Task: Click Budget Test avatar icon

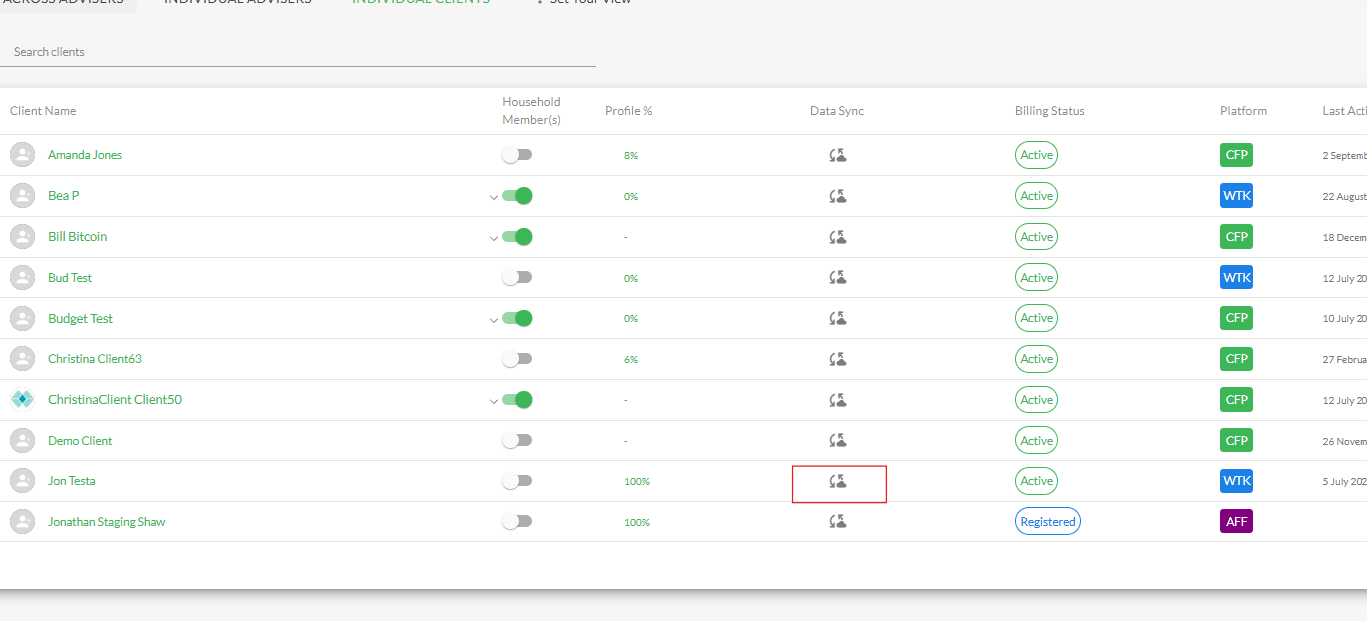Action: [22, 318]
